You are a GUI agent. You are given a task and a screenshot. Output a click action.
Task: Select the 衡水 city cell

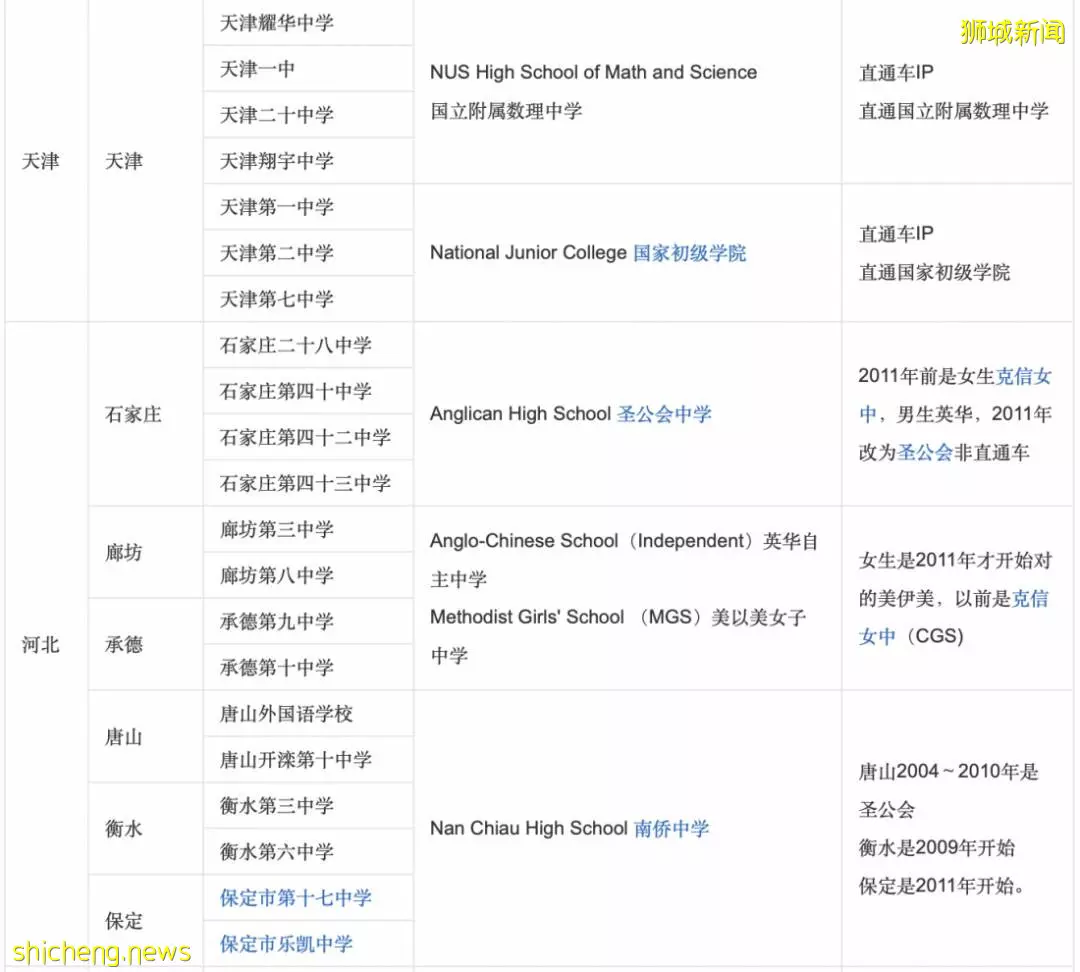tap(146, 829)
